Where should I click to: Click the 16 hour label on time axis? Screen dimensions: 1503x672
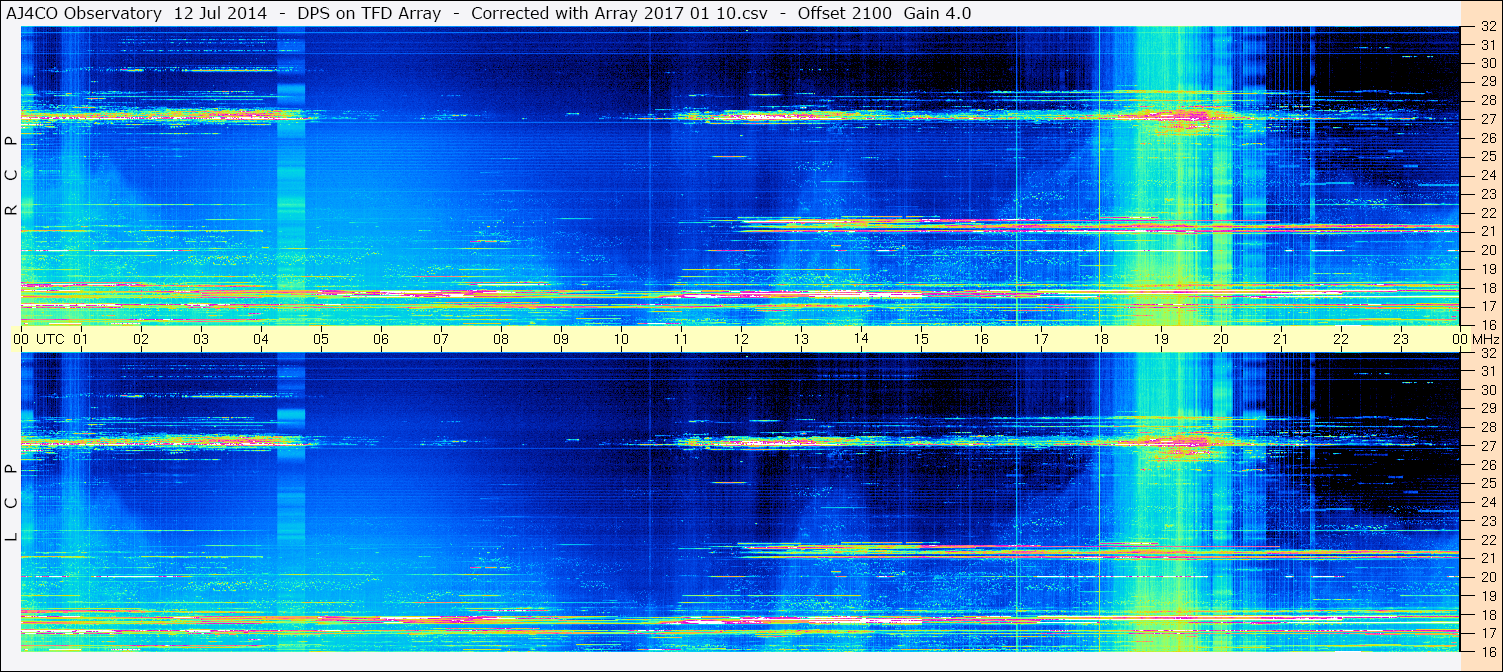point(981,339)
